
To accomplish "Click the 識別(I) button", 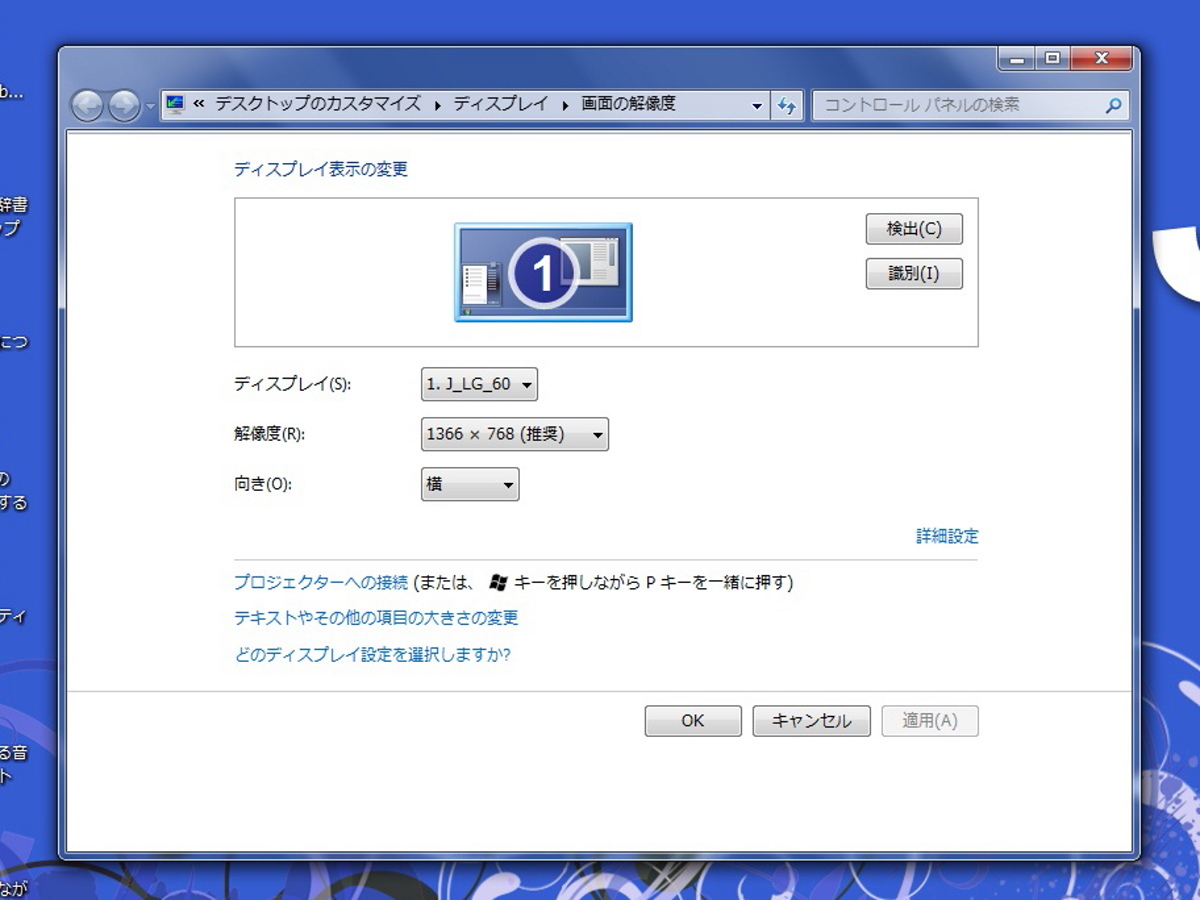I will 914,273.
